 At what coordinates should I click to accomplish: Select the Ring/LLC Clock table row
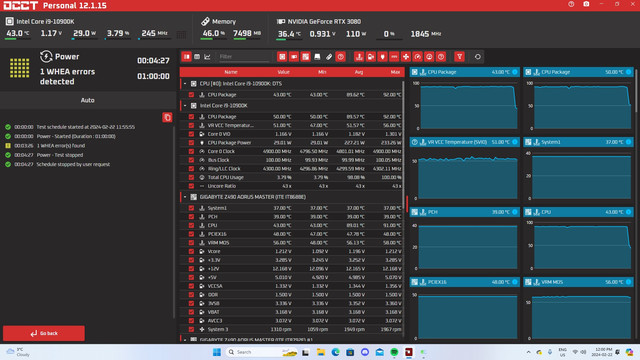point(291,169)
